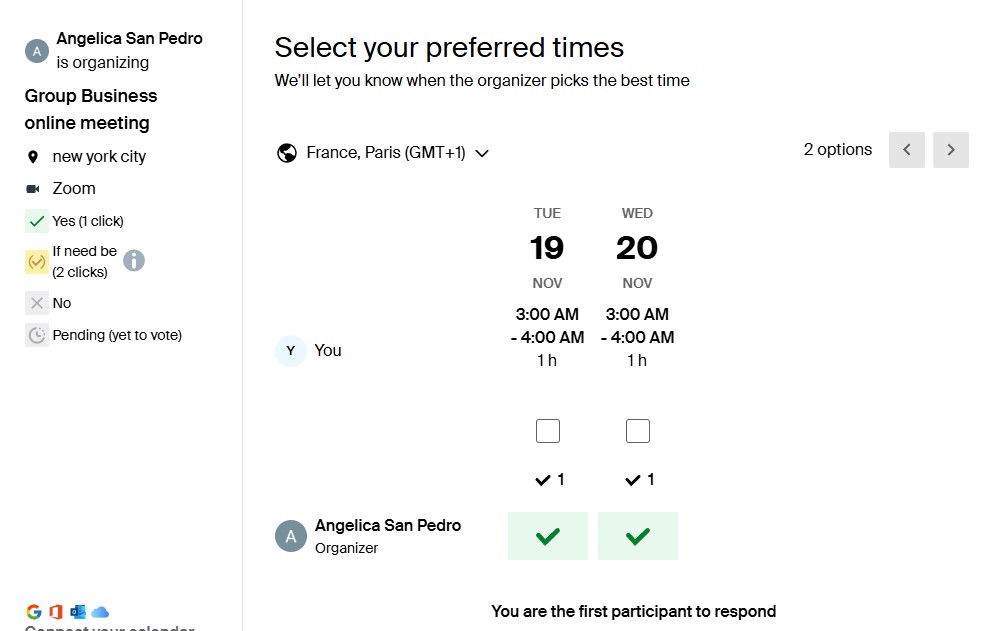Click organizer's green vote cell for Nov 19
991x631 pixels.
(547, 536)
